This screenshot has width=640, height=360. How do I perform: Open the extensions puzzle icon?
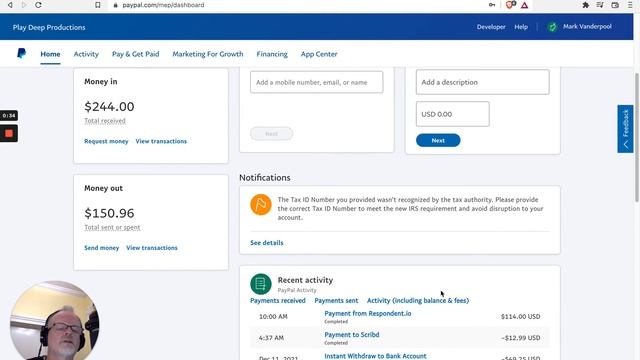coord(586,5)
